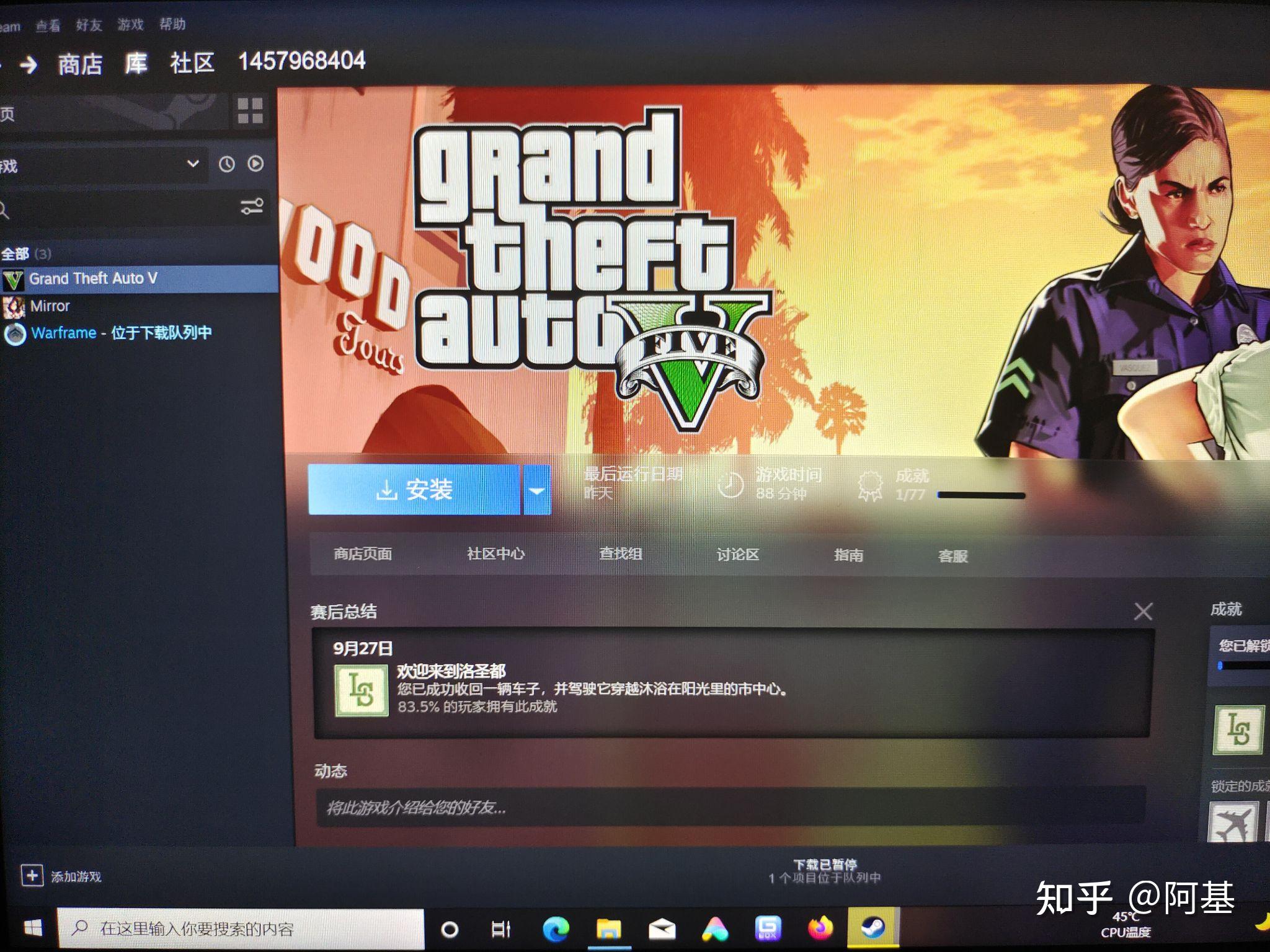Close the 赛后总结 summary panel
Image resolution: width=1270 pixels, height=952 pixels.
pos(1143,612)
